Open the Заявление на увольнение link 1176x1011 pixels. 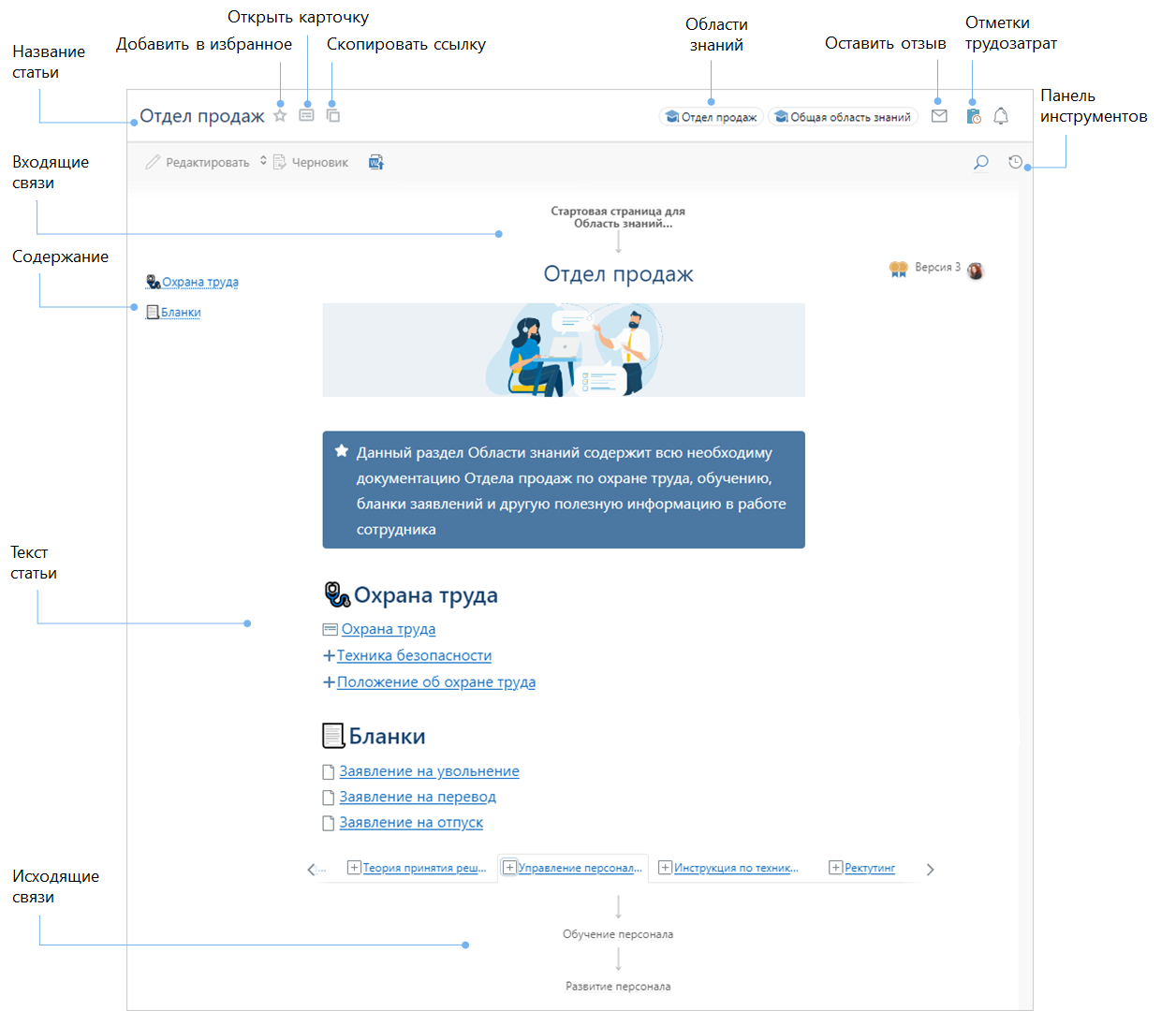tap(429, 771)
